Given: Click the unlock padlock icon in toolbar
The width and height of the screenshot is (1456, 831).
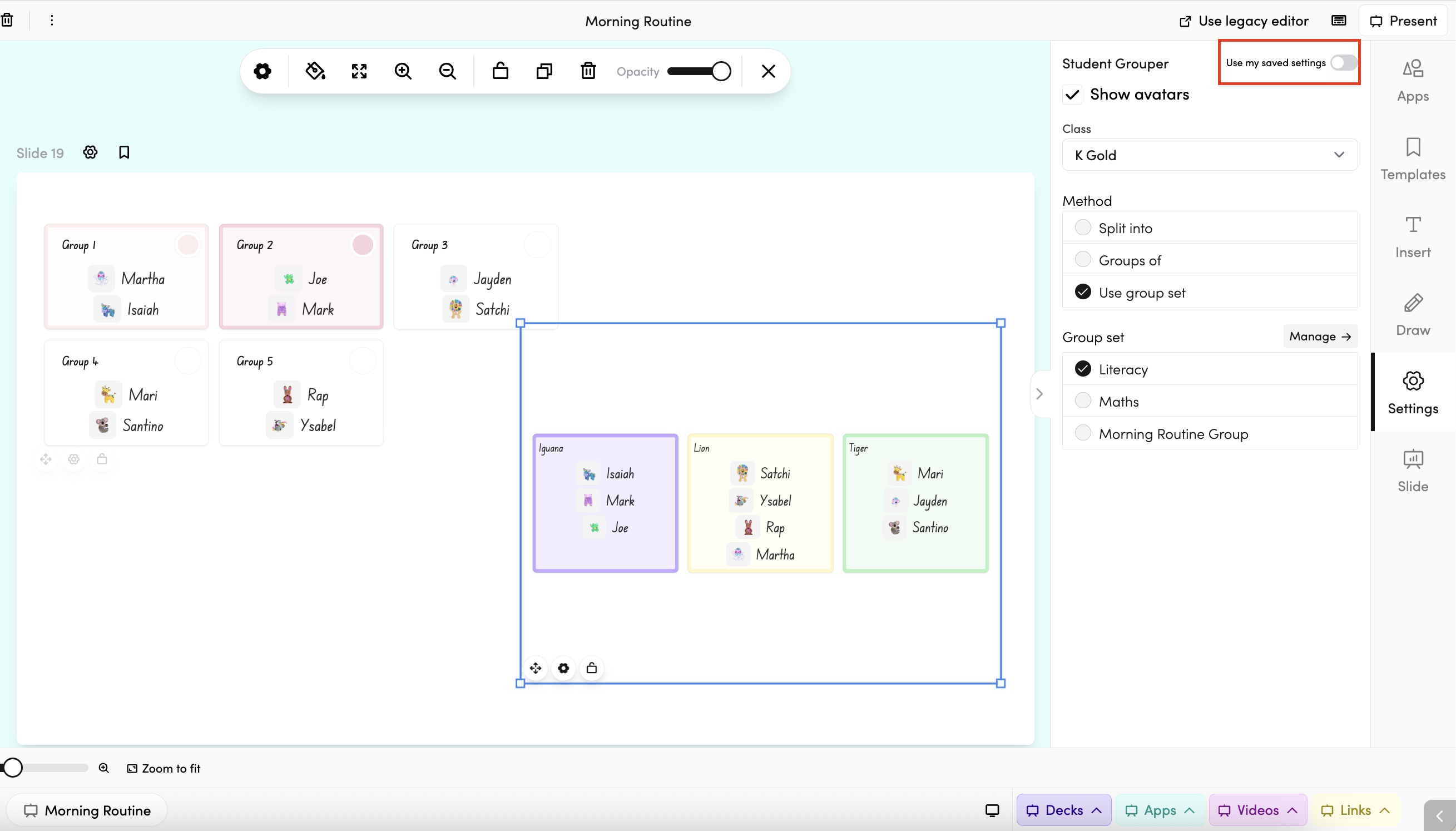Looking at the screenshot, I should tap(501, 71).
